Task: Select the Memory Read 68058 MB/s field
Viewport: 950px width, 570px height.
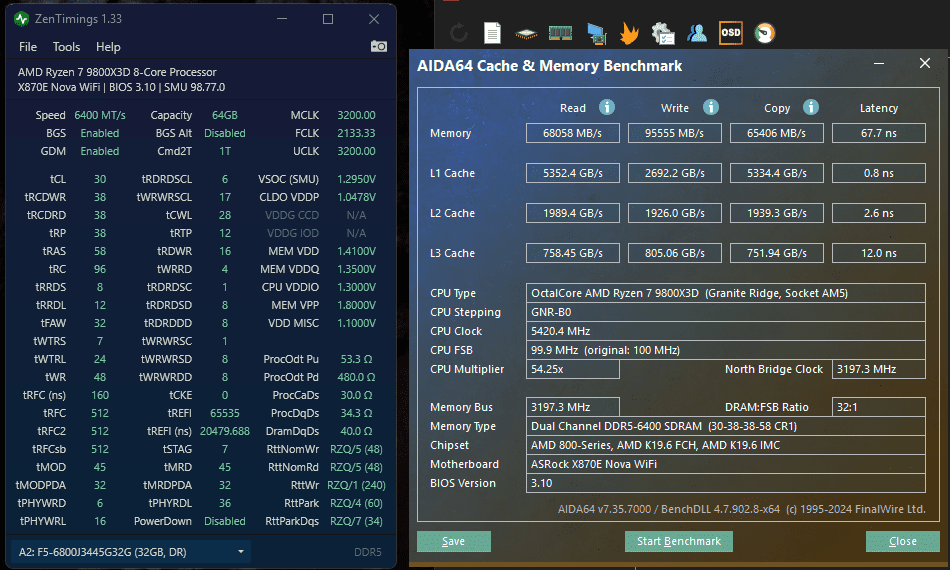Action: pos(573,133)
